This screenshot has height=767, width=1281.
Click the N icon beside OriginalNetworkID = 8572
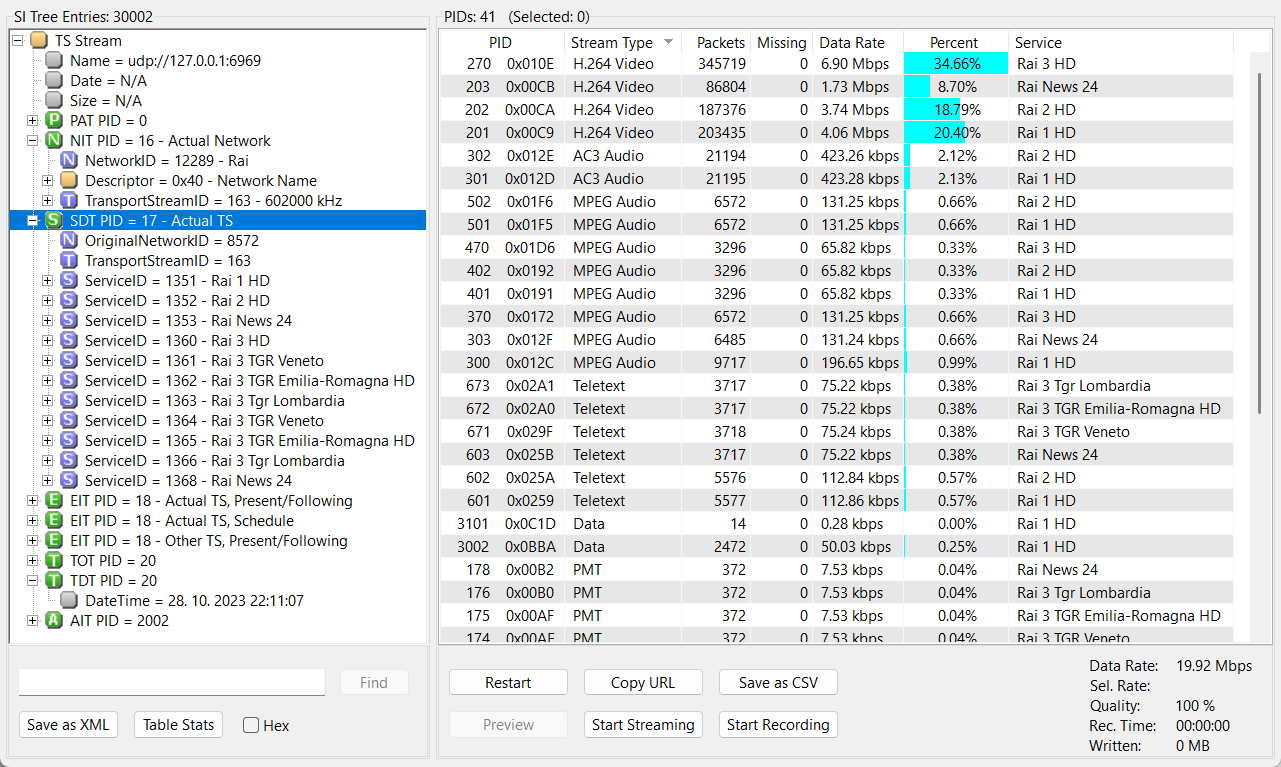coord(69,241)
